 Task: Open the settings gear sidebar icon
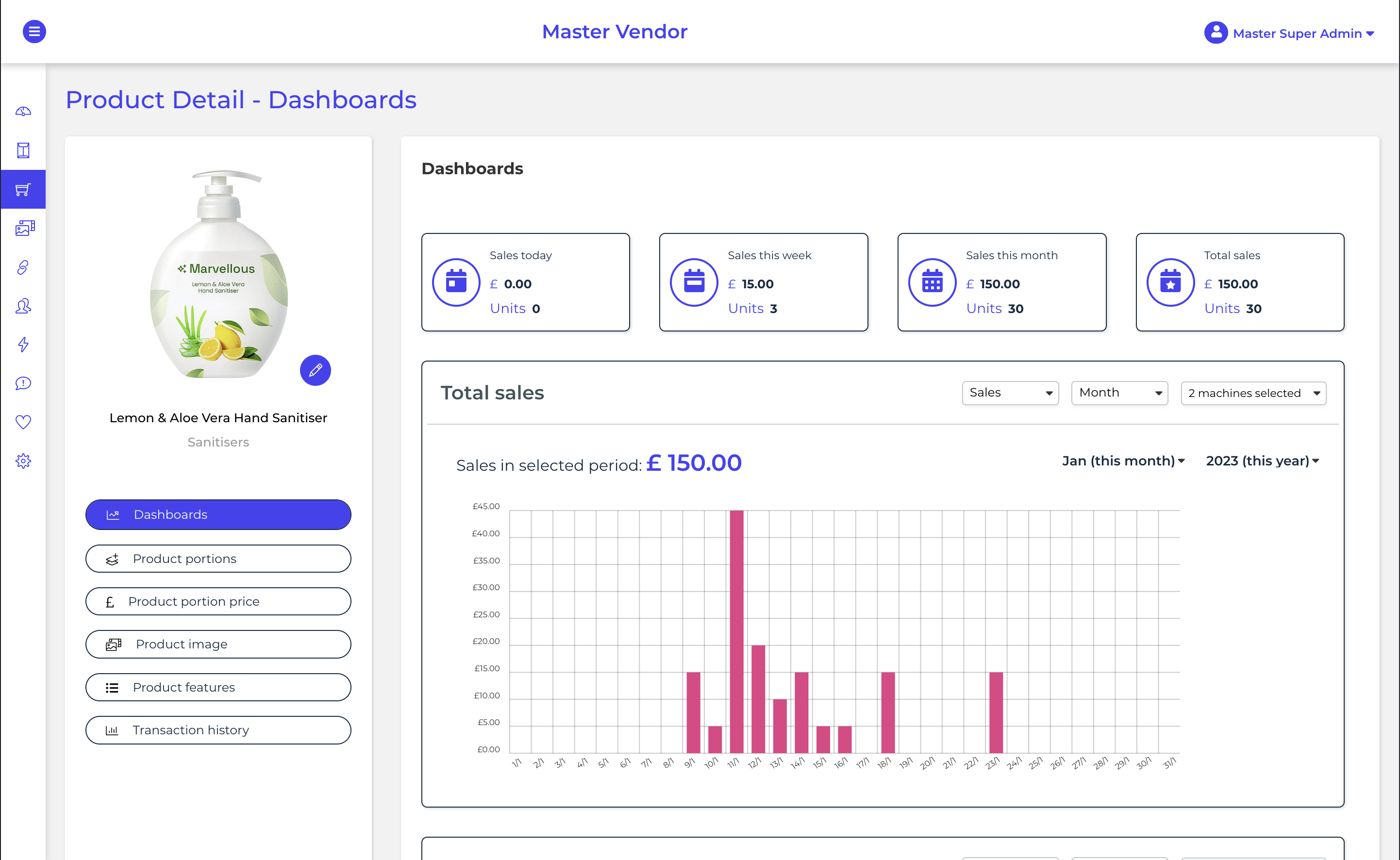[x=23, y=461]
